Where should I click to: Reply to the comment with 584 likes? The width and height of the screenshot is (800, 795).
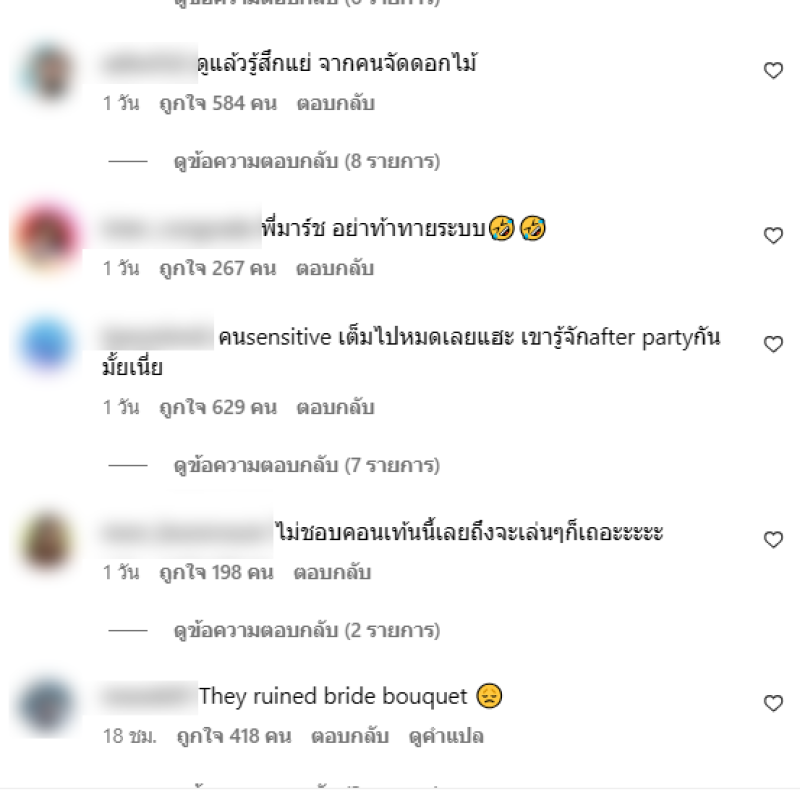pyautogui.click(x=336, y=104)
